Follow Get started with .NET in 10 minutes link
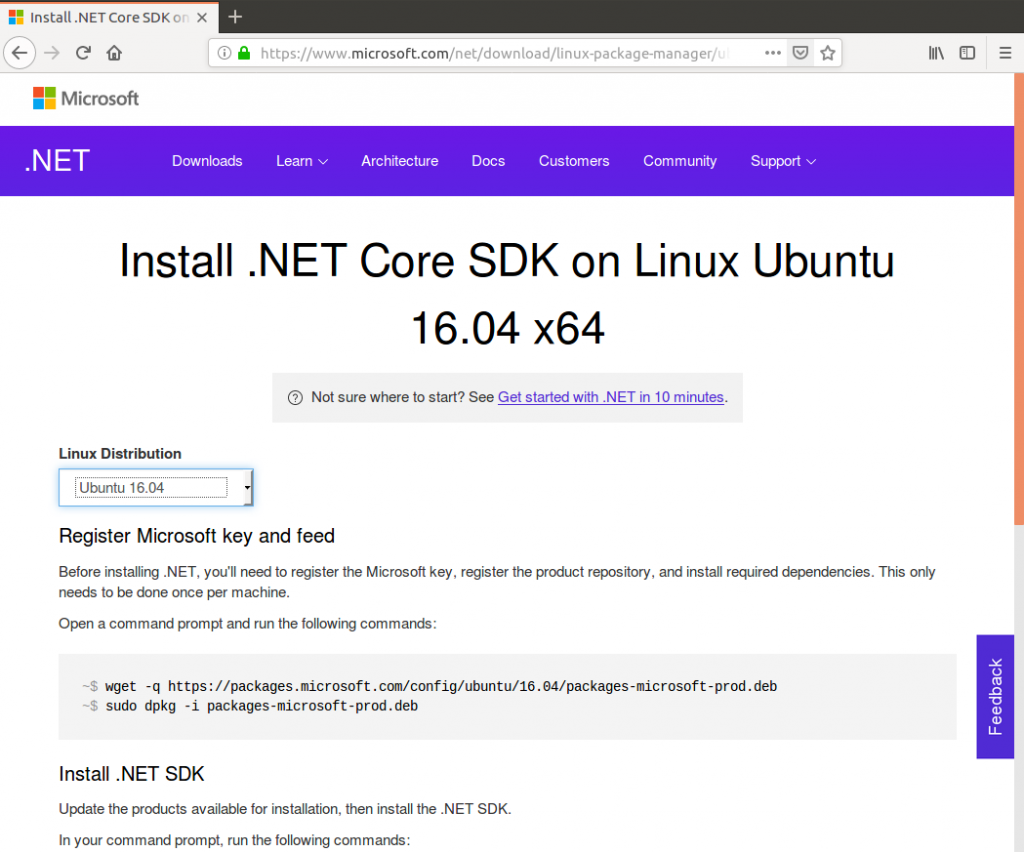This screenshot has height=852, width=1024. [611, 397]
